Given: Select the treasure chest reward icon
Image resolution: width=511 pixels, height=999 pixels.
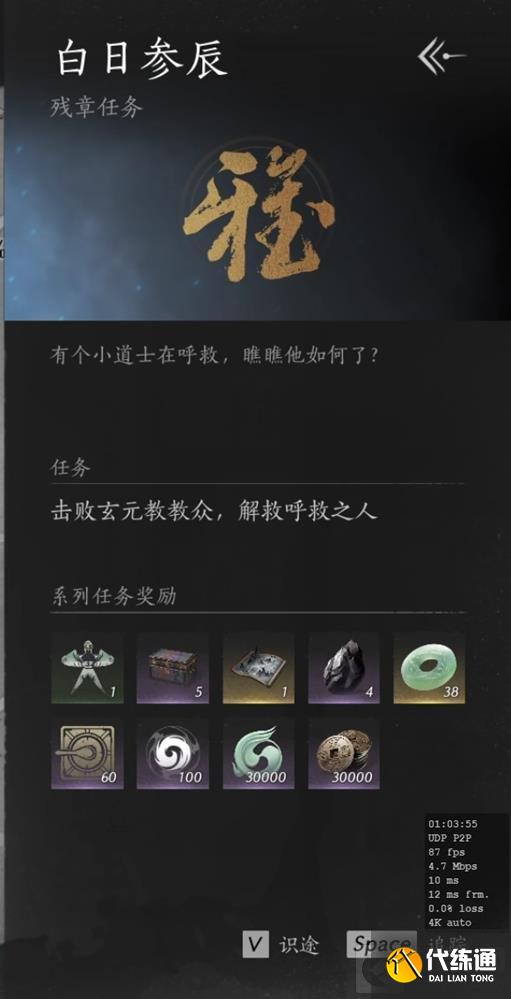Looking at the screenshot, I should [173, 668].
